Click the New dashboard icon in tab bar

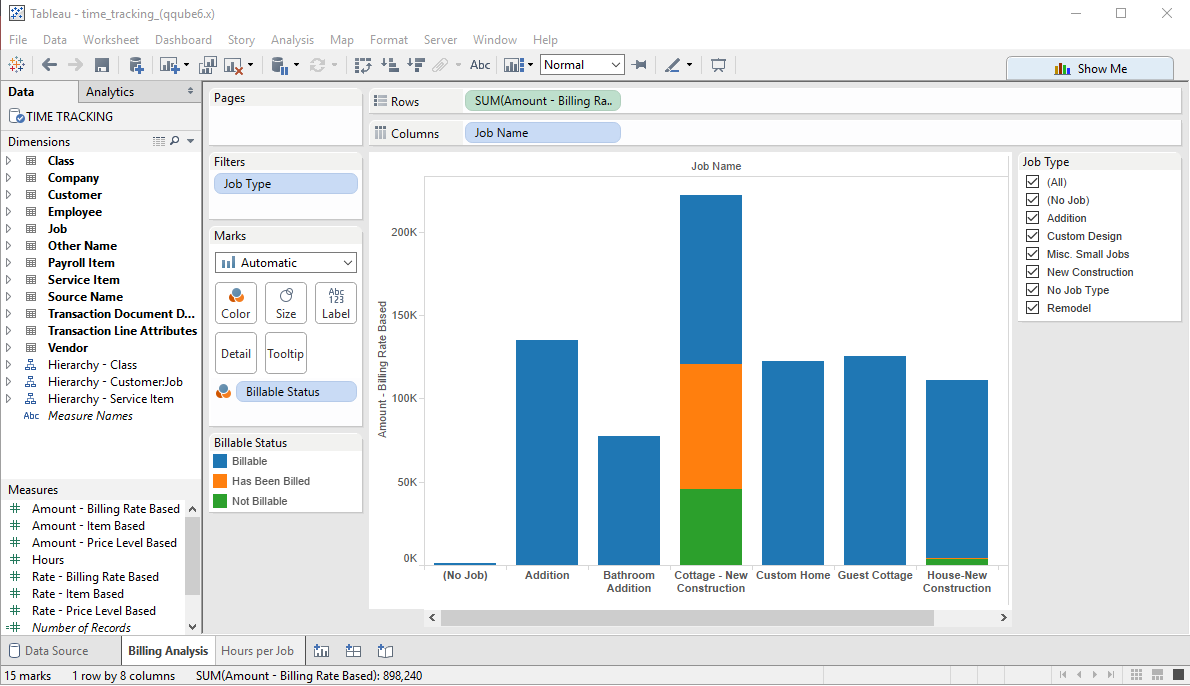(353, 651)
